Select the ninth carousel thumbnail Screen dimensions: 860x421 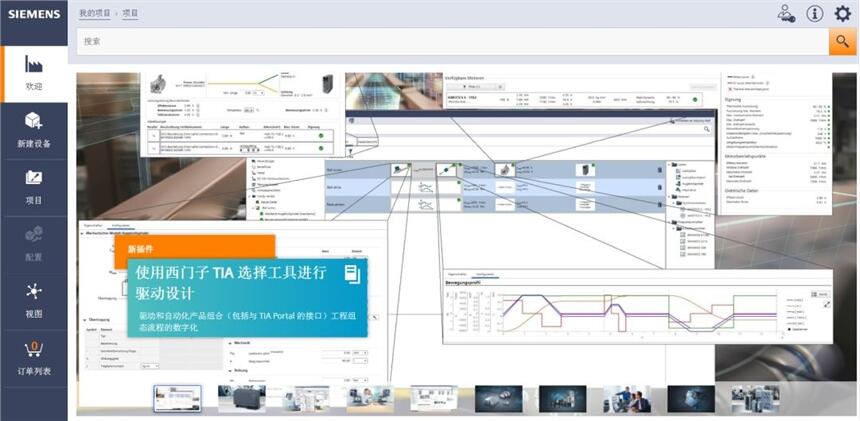(x=691, y=399)
